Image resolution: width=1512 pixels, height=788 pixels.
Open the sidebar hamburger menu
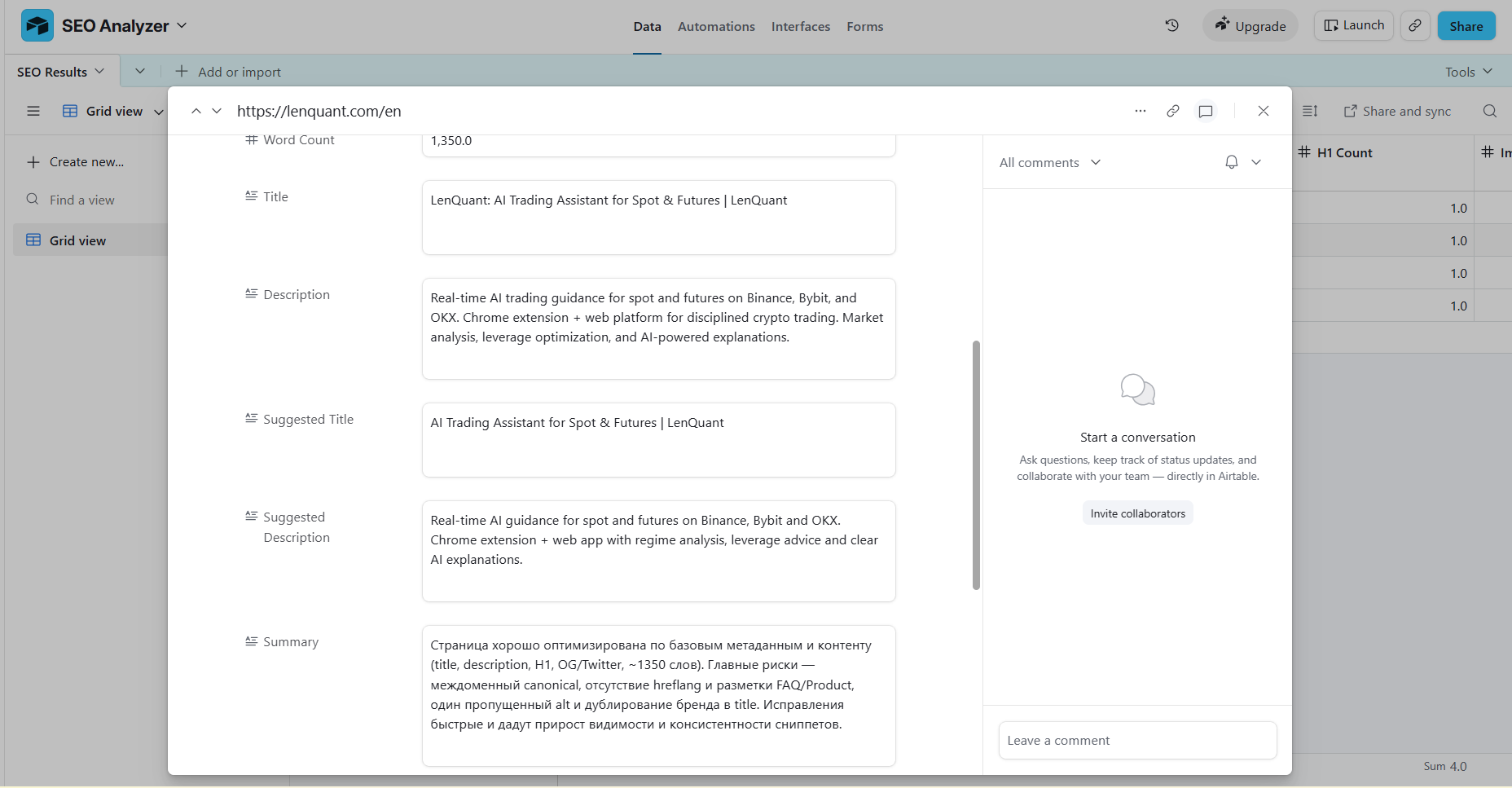[x=33, y=111]
